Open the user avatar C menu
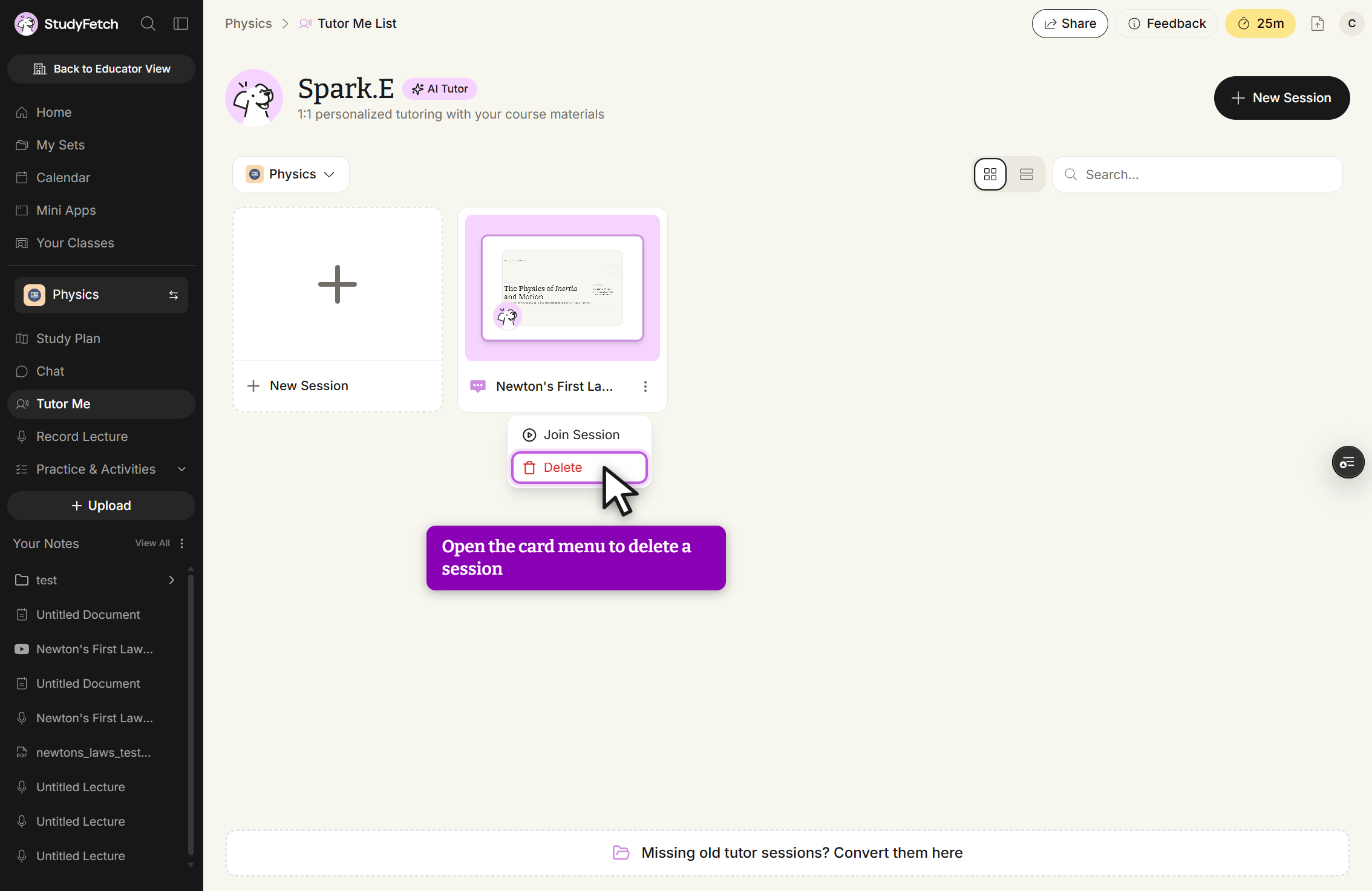Screen dimensions: 1372x891 tap(1351, 24)
